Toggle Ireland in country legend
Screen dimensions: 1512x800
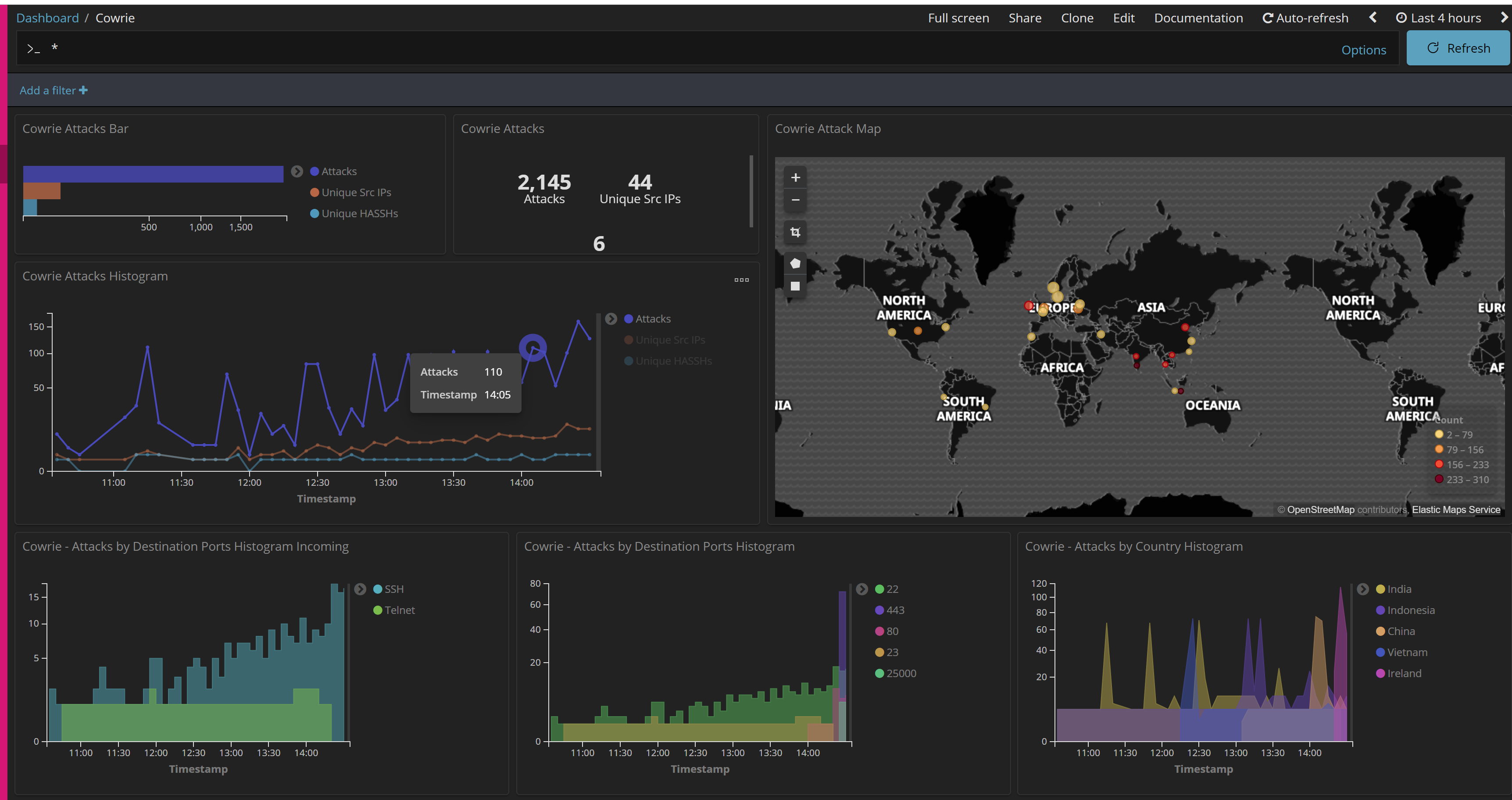click(x=1399, y=674)
